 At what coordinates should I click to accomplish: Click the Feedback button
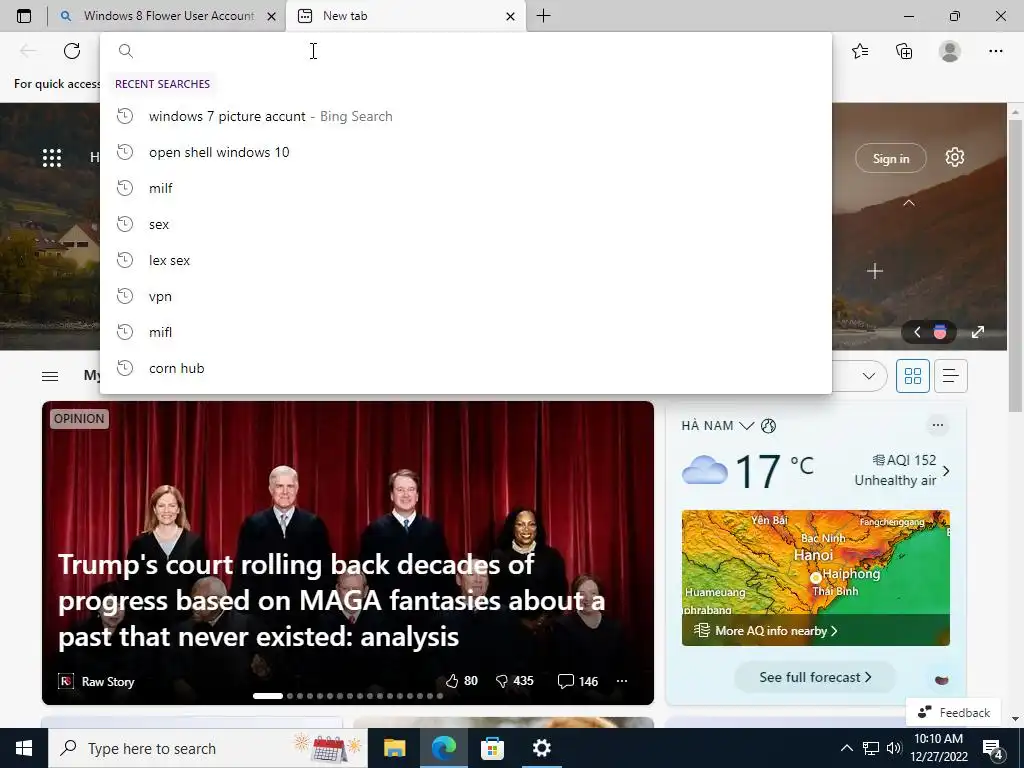click(953, 712)
